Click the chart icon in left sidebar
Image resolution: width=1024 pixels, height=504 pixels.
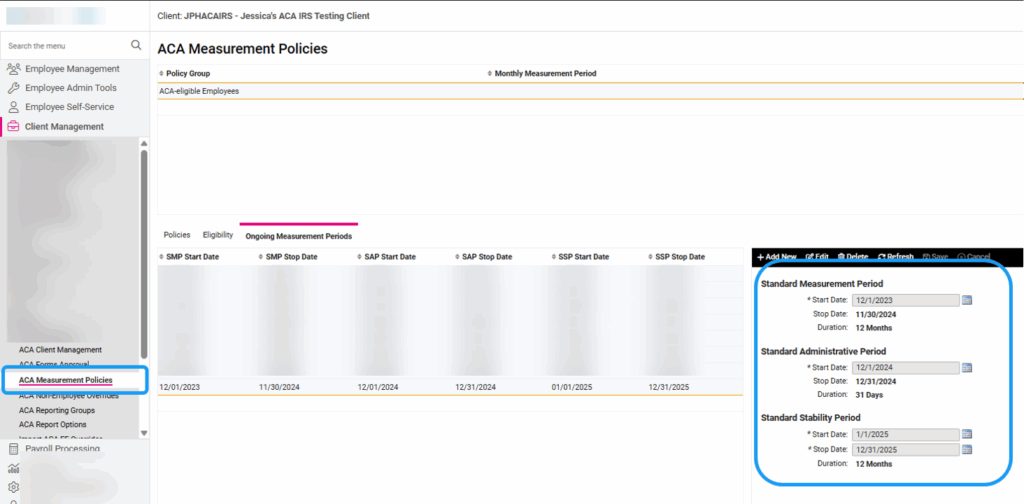coord(13,468)
